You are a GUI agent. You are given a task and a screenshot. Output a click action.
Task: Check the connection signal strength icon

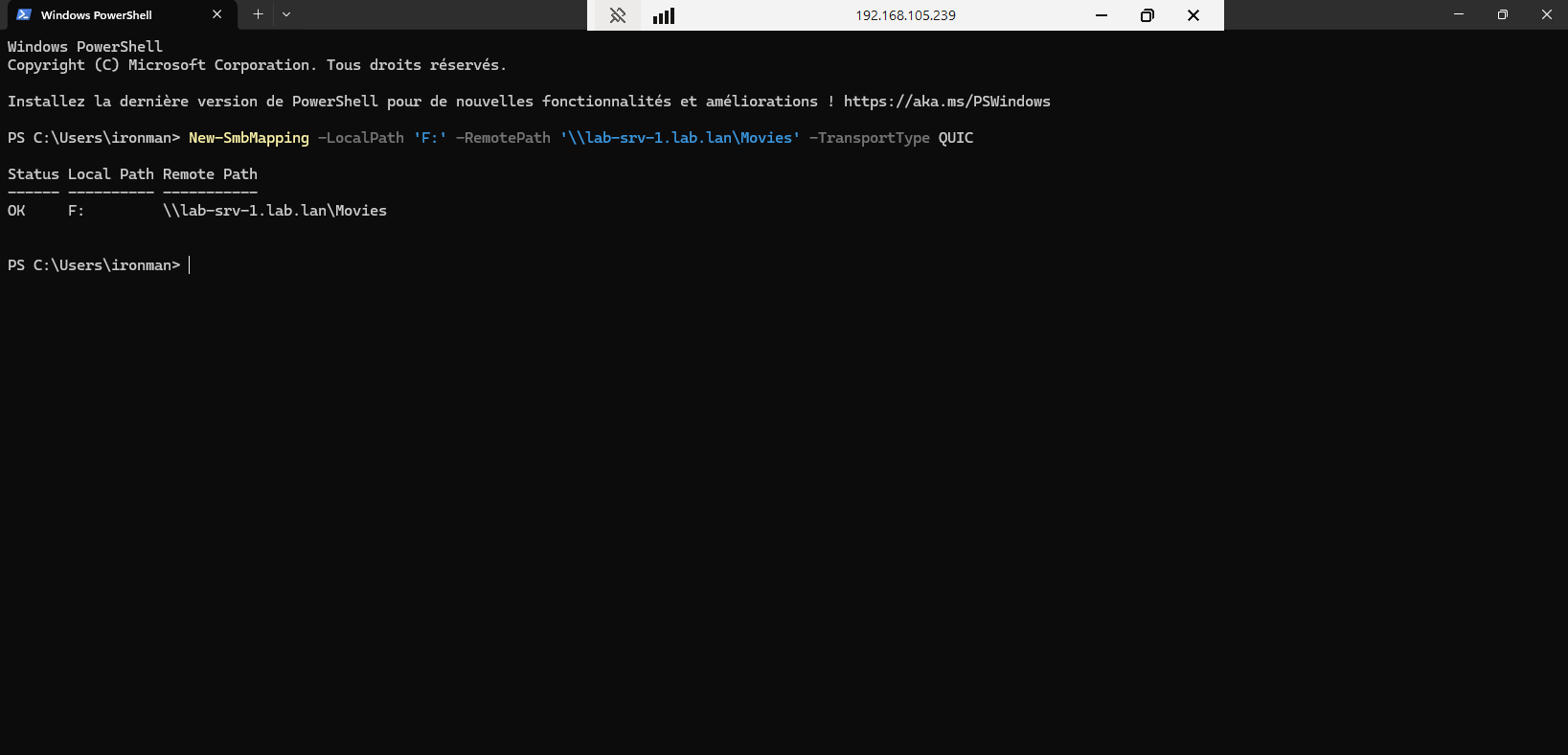(x=664, y=15)
